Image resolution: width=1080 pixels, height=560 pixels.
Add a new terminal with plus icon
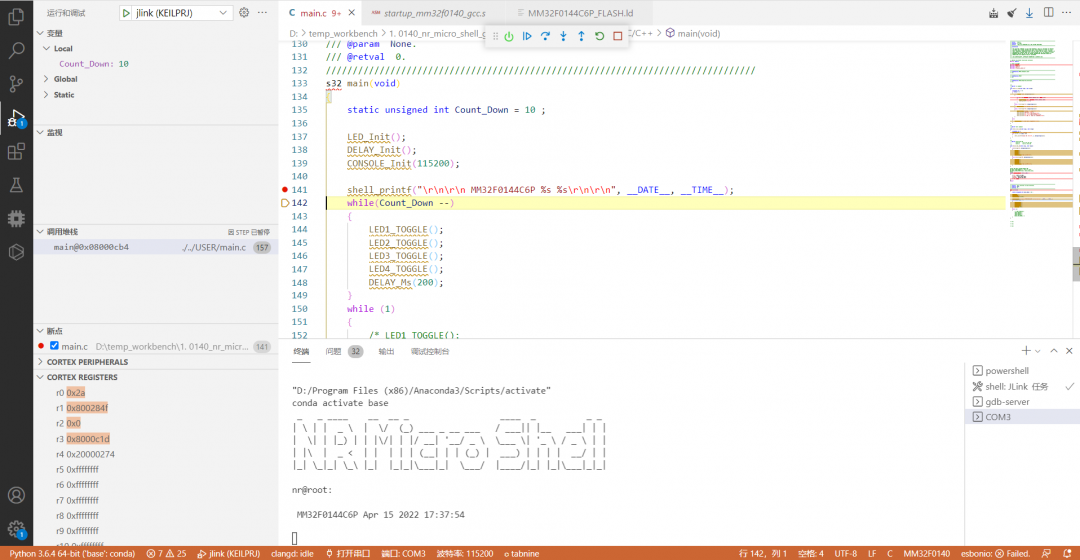click(x=1026, y=351)
